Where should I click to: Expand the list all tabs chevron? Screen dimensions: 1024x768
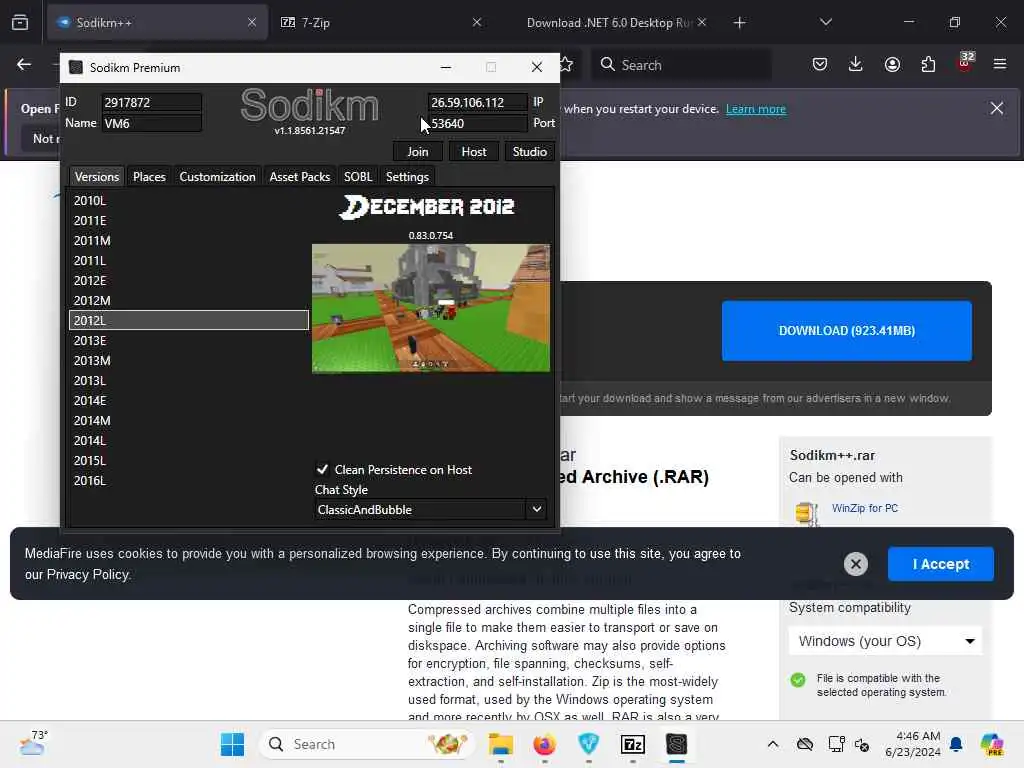tap(825, 22)
